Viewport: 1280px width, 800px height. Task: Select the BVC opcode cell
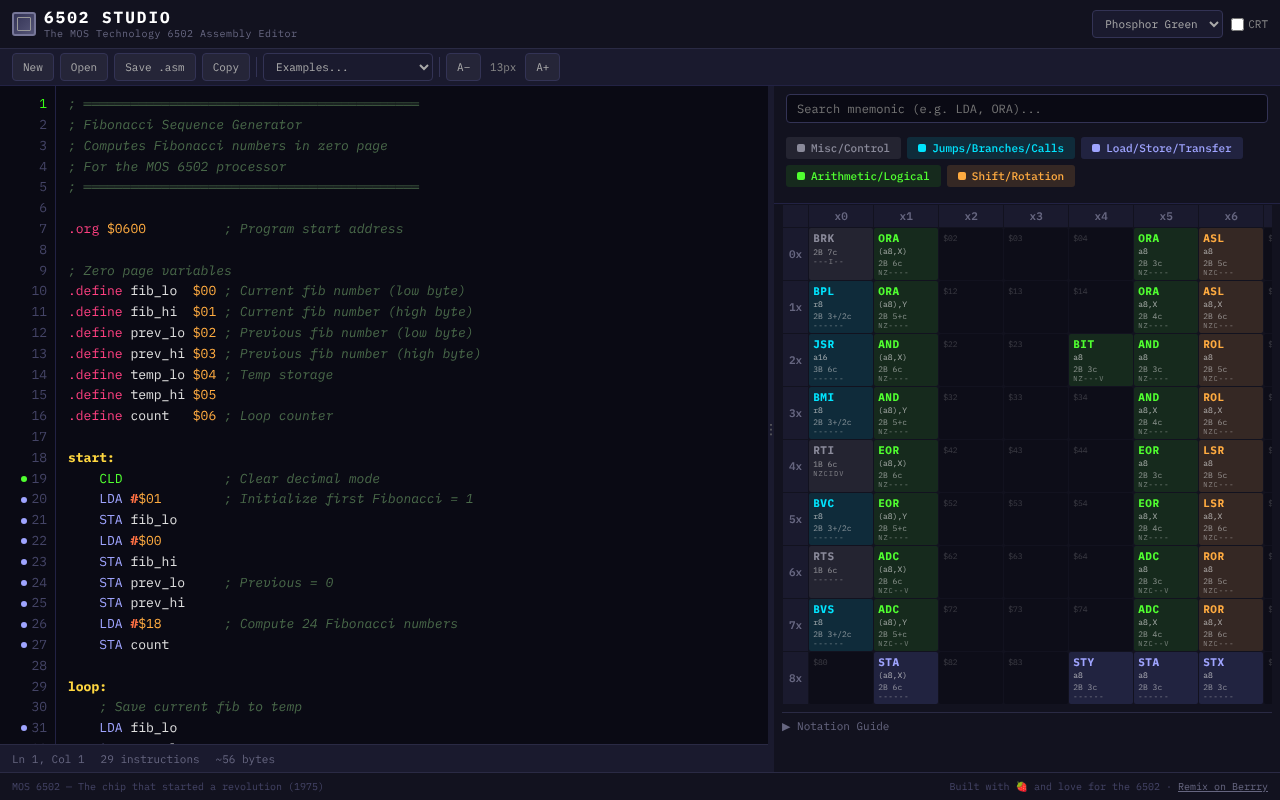tap(841, 519)
